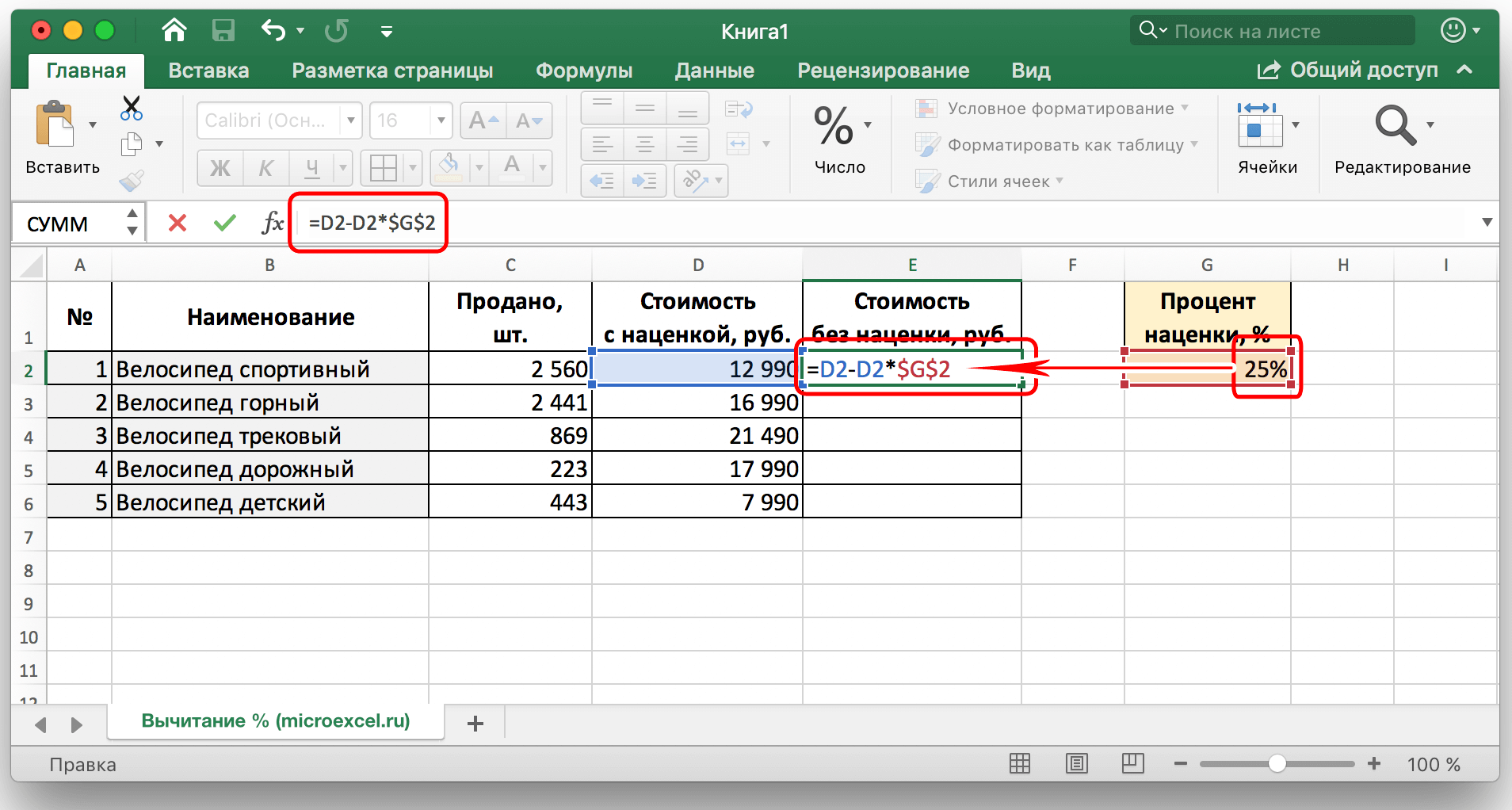Click the Format Painter icon
The image size is (1512, 810).
point(132,179)
